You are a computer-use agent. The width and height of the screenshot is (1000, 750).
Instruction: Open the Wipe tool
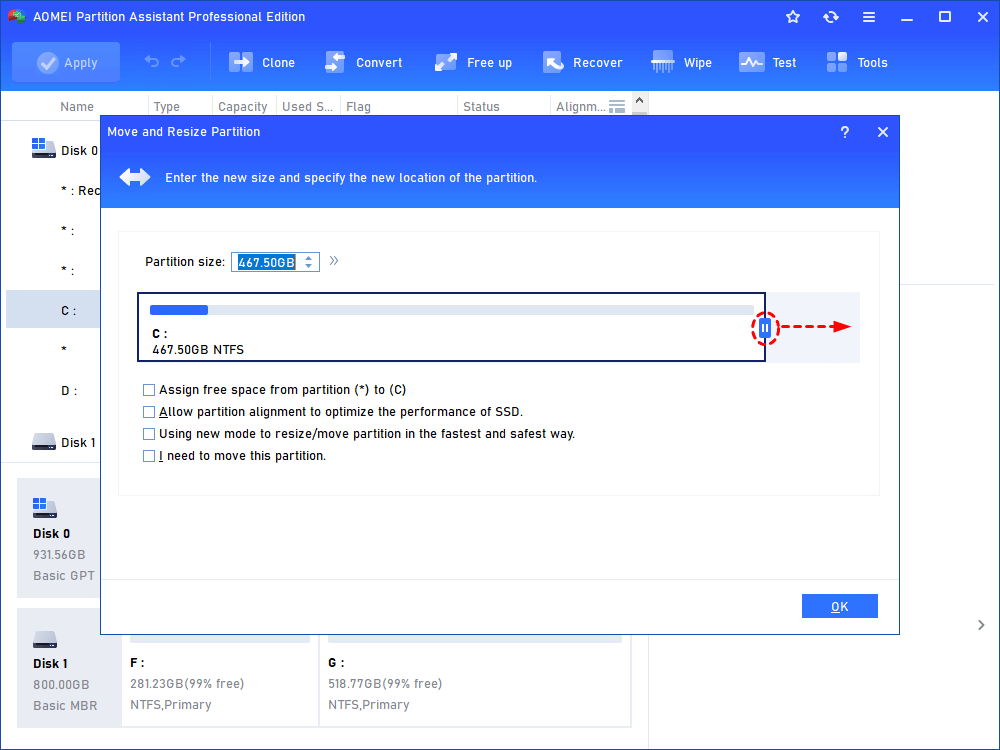pyautogui.click(x=681, y=62)
